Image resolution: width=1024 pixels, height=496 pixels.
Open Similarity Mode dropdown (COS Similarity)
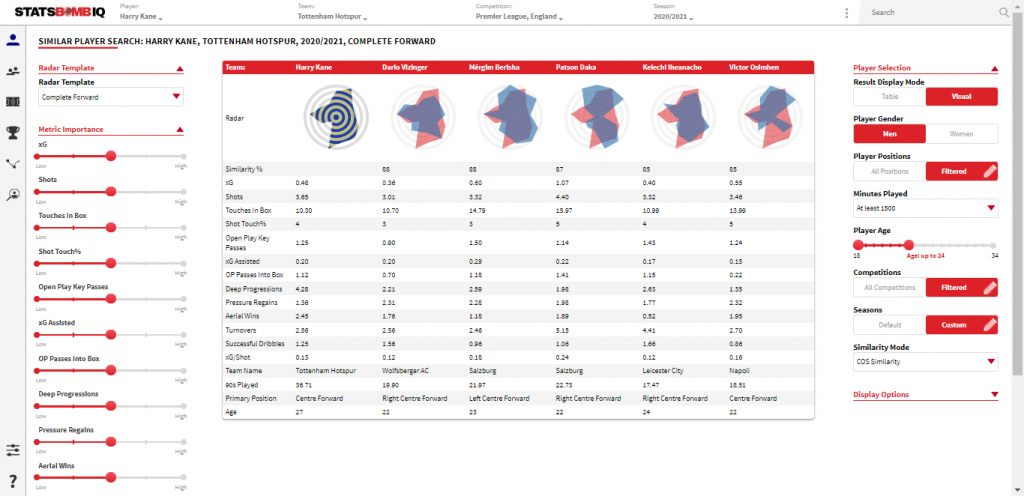click(x=925, y=362)
